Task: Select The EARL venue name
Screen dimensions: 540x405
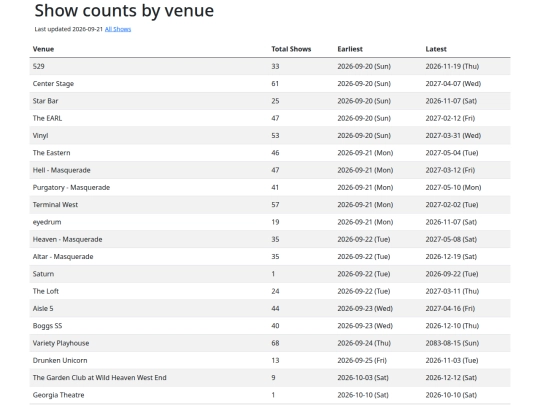Action: click(x=47, y=118)
